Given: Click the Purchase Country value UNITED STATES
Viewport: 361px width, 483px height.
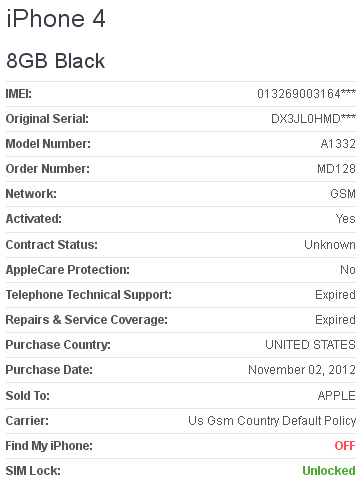Looking at the screenshot, I should [x=310, y=345].
